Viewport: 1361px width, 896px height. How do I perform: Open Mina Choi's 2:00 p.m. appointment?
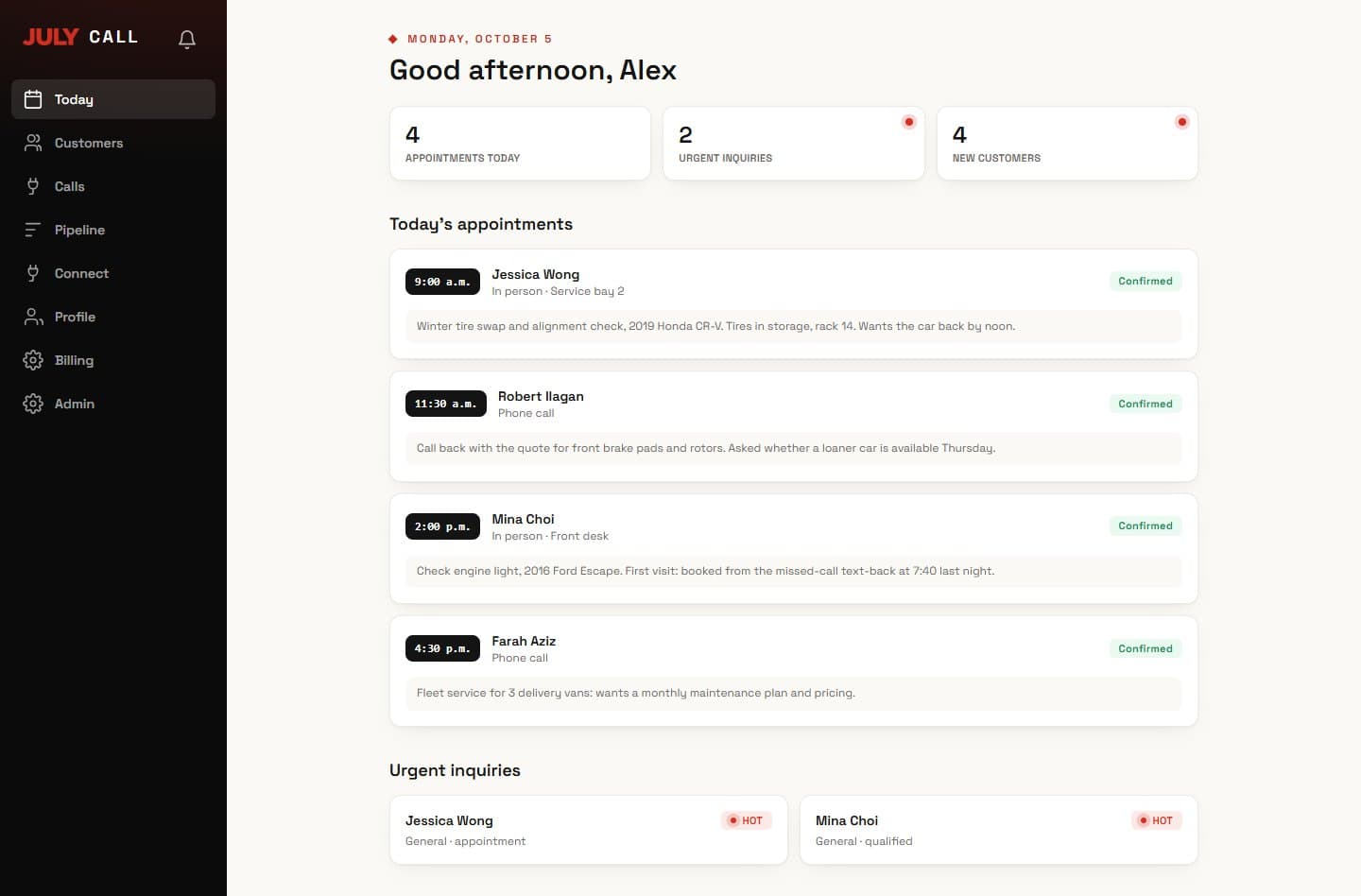tap(794, 549)
